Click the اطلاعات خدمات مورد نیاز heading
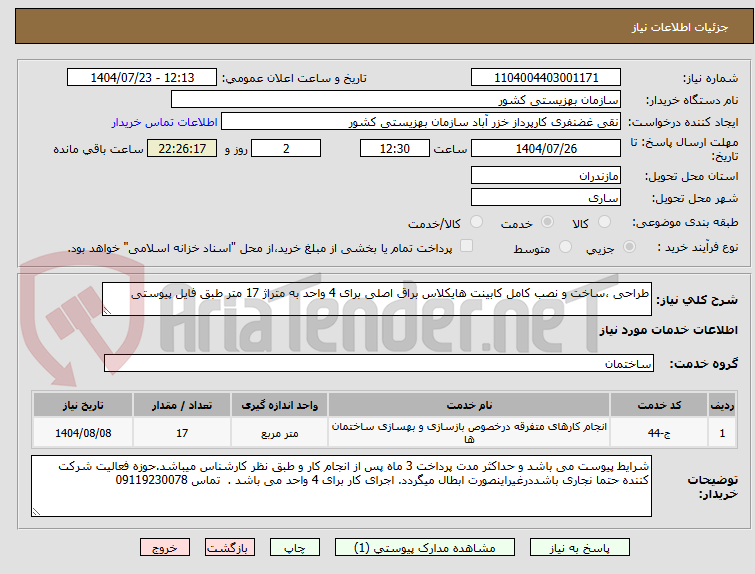This screenshot has width=755, height=574. coord(668,330)
